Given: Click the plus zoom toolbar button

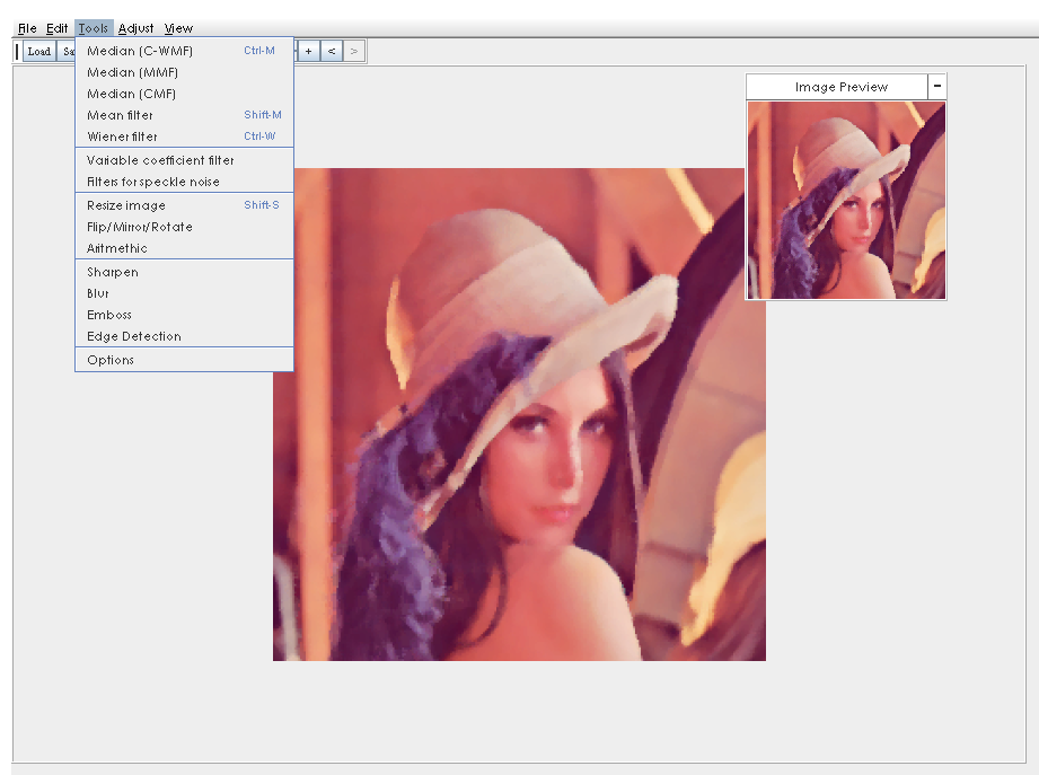Looking at the screenshot, I should click(x=309, y=51).
